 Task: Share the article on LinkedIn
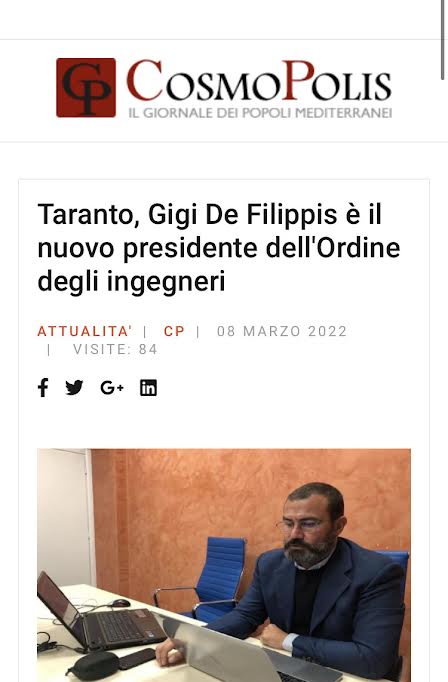(x=148, y=387)
